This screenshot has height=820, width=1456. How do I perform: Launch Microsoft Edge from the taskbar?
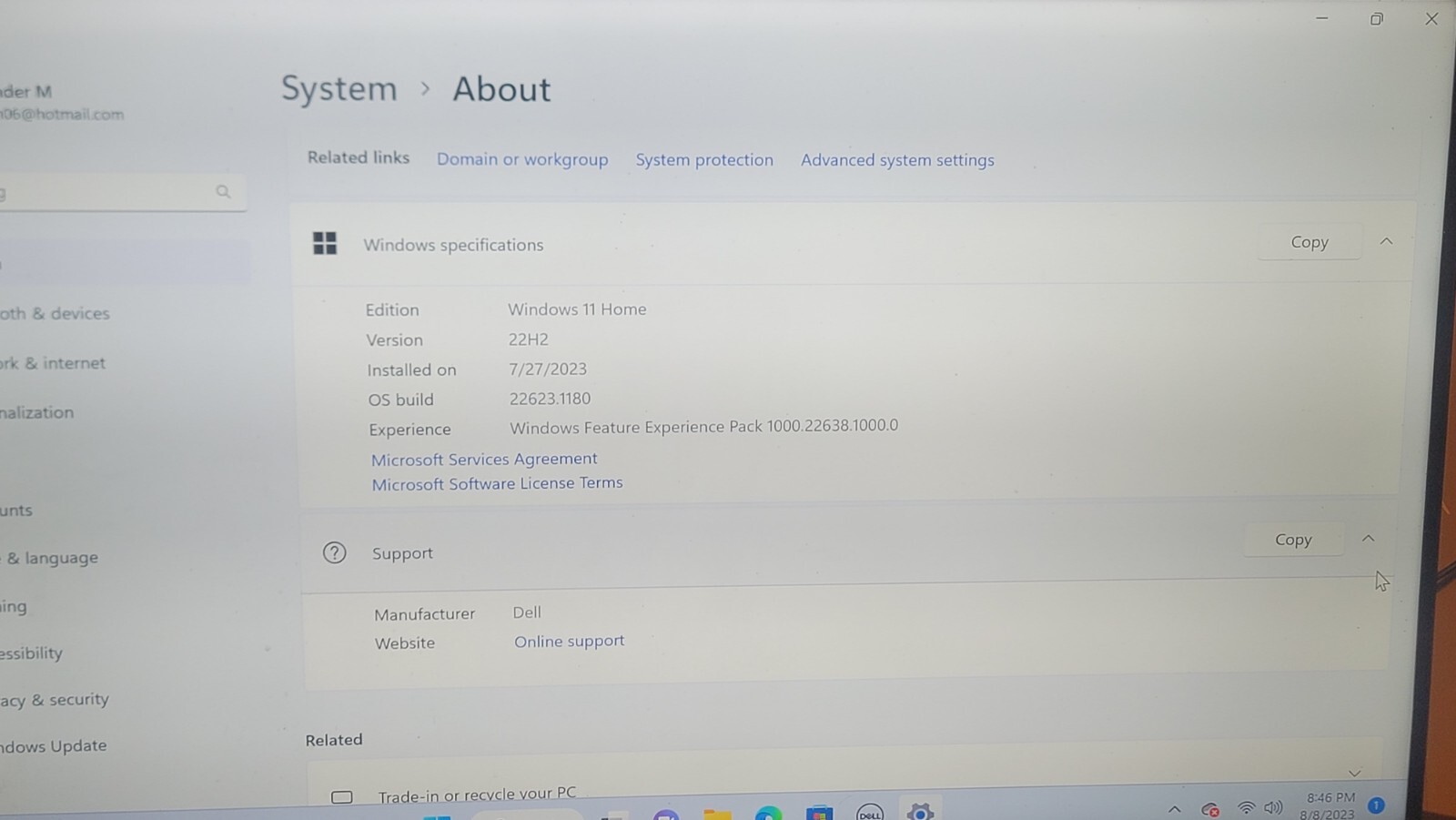[769, 813]
